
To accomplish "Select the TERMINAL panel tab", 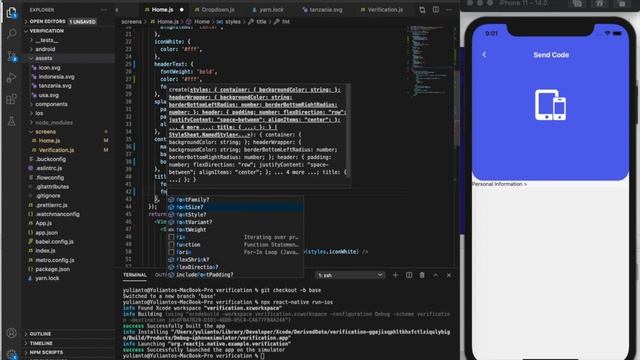I will [135, 275].
